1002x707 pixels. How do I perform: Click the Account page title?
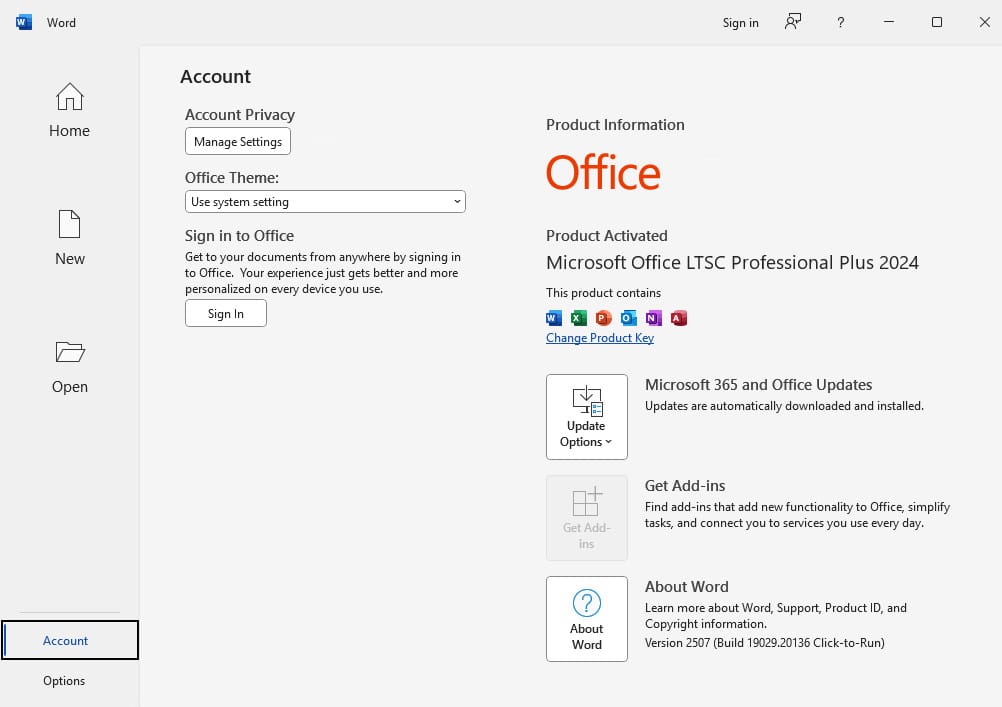215,77
